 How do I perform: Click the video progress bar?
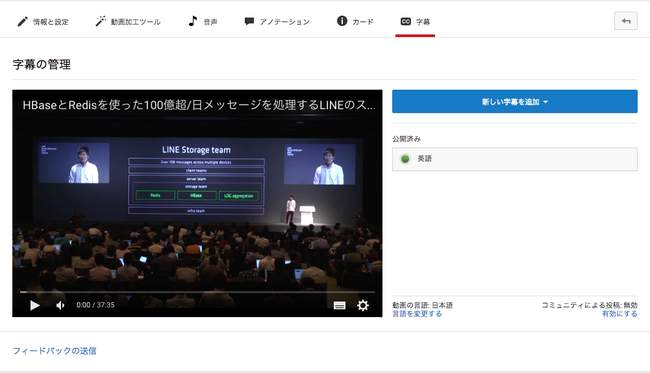197,292
